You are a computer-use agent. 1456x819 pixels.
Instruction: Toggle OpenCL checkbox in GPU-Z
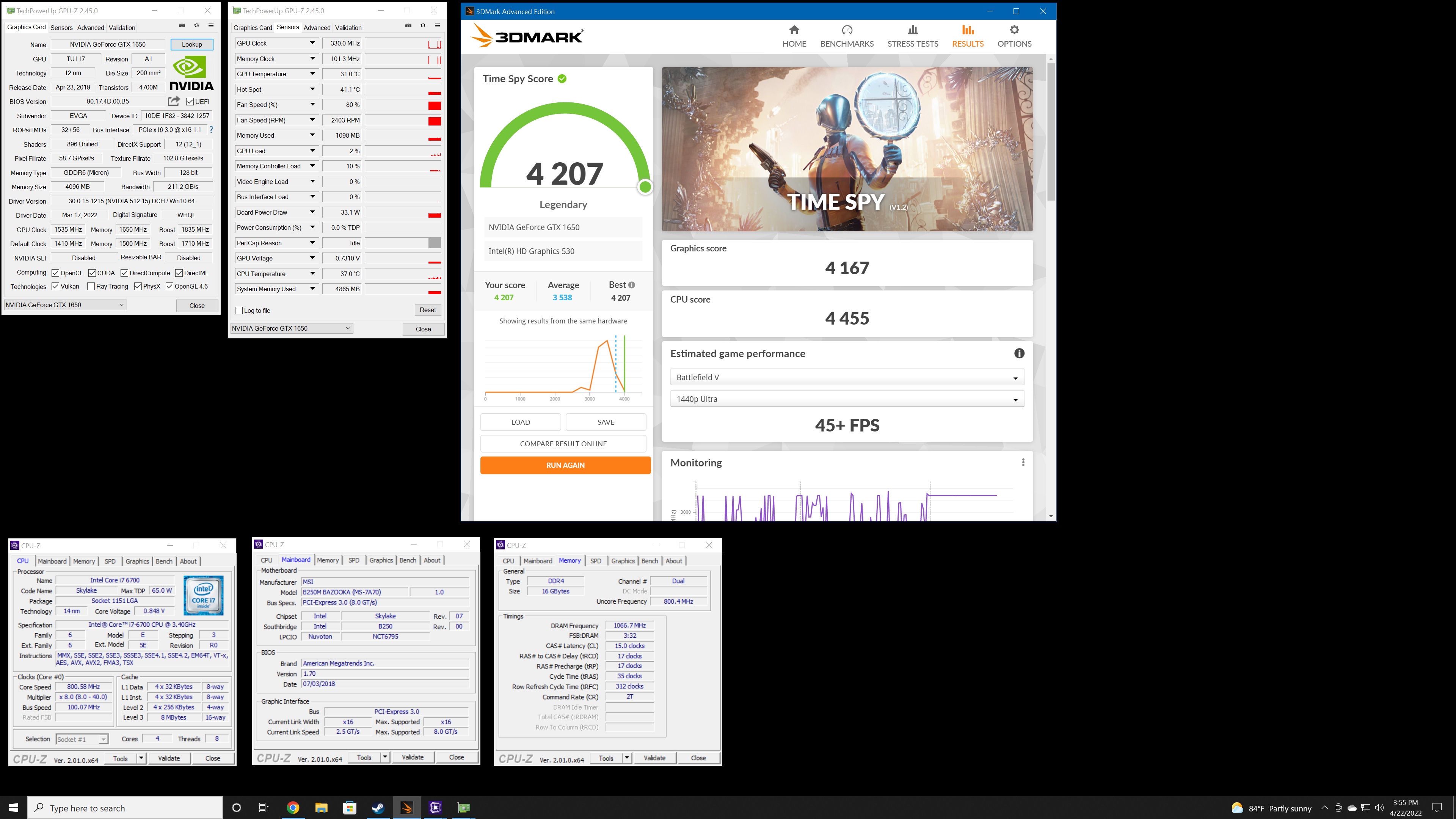pyautogui.click(x=55, y=273)
